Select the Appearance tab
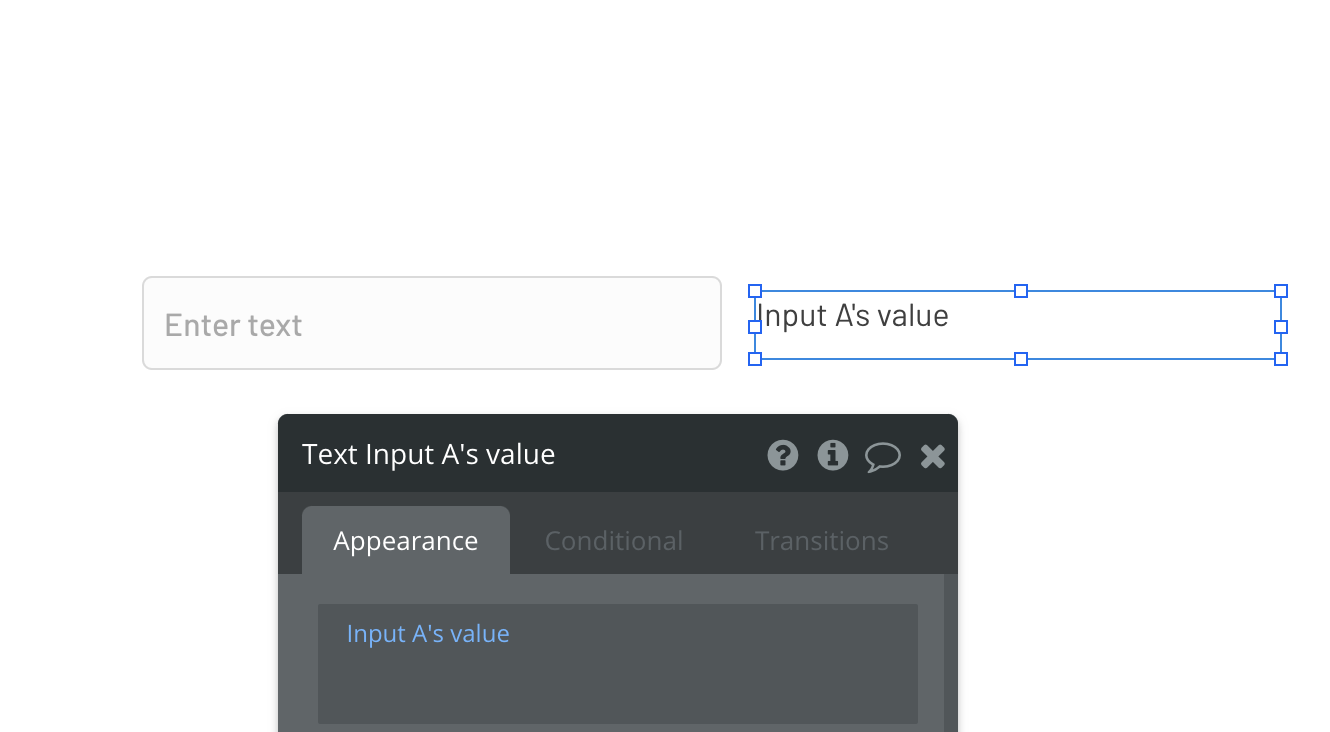 [x=405, y=540]
